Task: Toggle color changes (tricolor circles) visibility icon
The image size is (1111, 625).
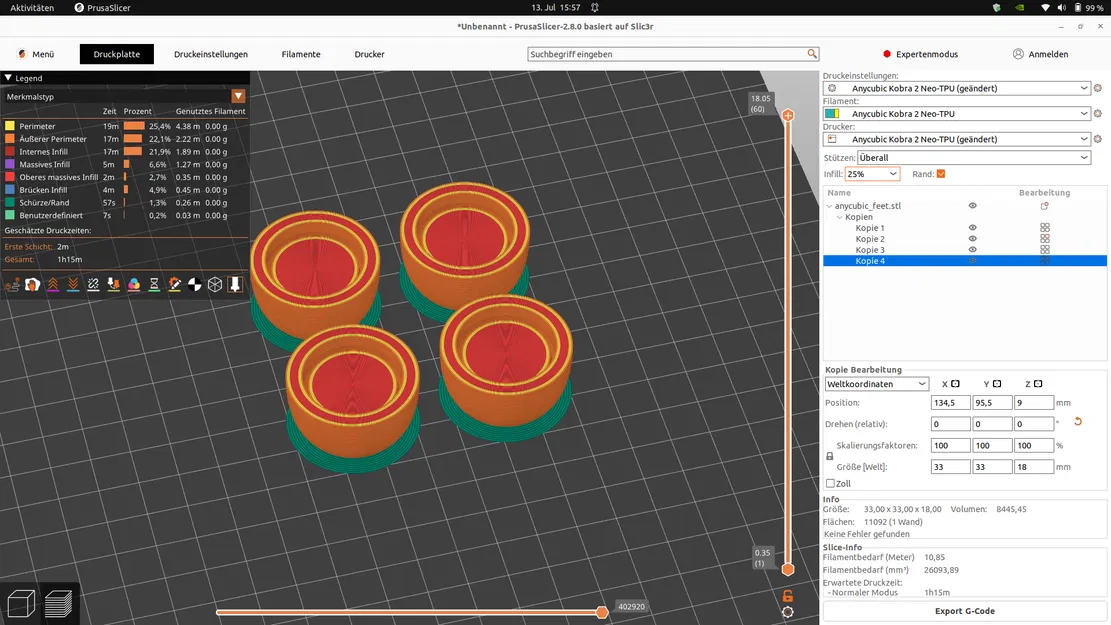Action: pos(134,285)
